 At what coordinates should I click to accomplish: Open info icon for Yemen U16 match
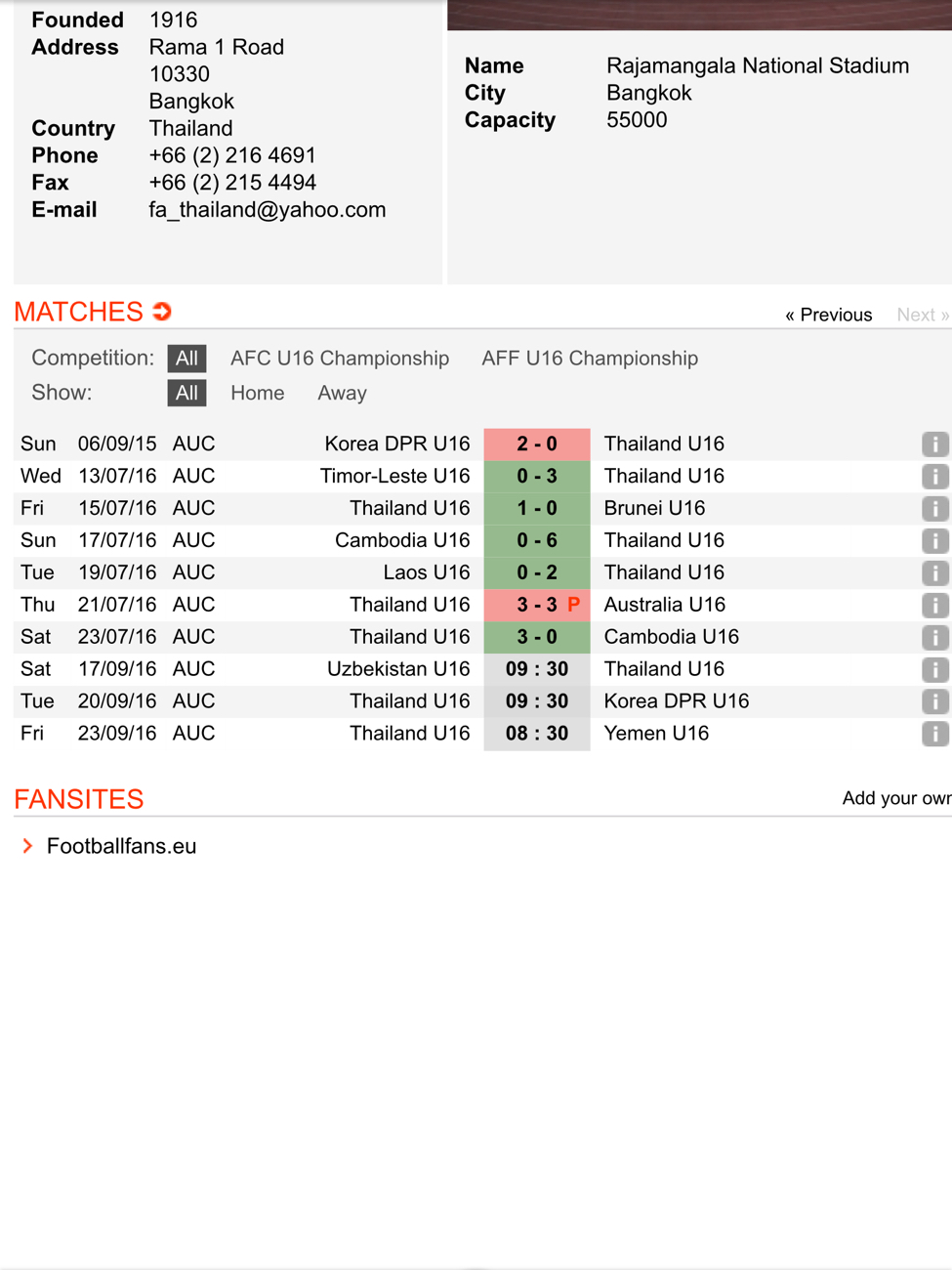934,734
